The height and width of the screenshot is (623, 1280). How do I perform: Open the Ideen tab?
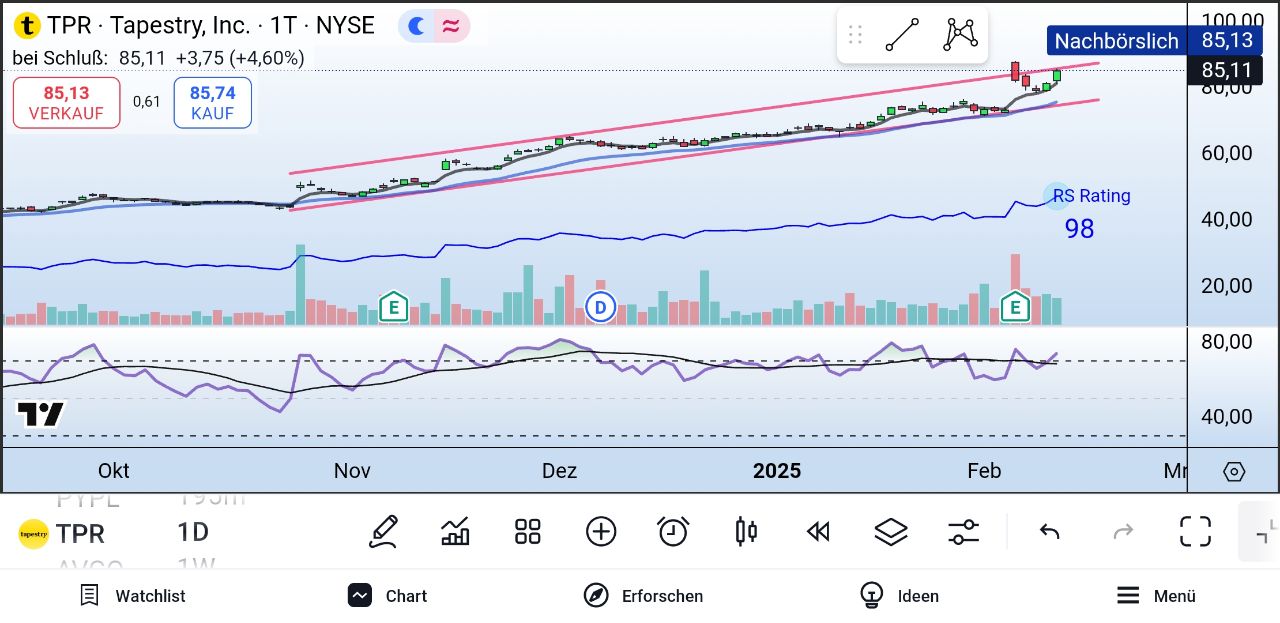coord(899,596)
